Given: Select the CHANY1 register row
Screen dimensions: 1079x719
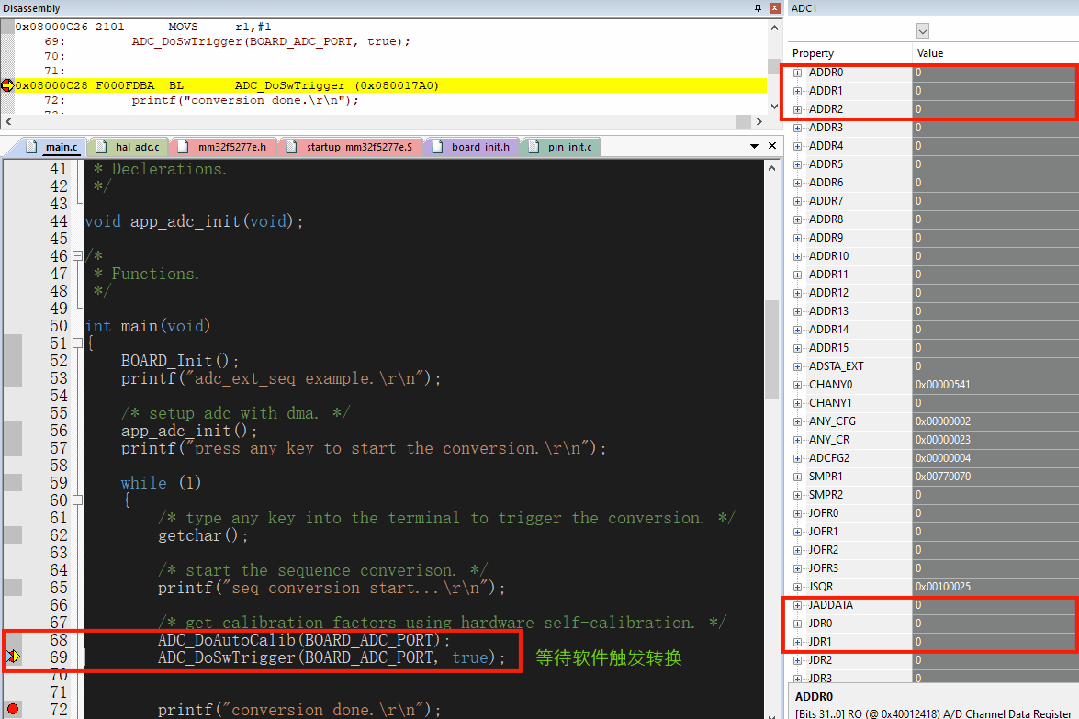Looking at the screenshot, I should (x=933, y=403).
